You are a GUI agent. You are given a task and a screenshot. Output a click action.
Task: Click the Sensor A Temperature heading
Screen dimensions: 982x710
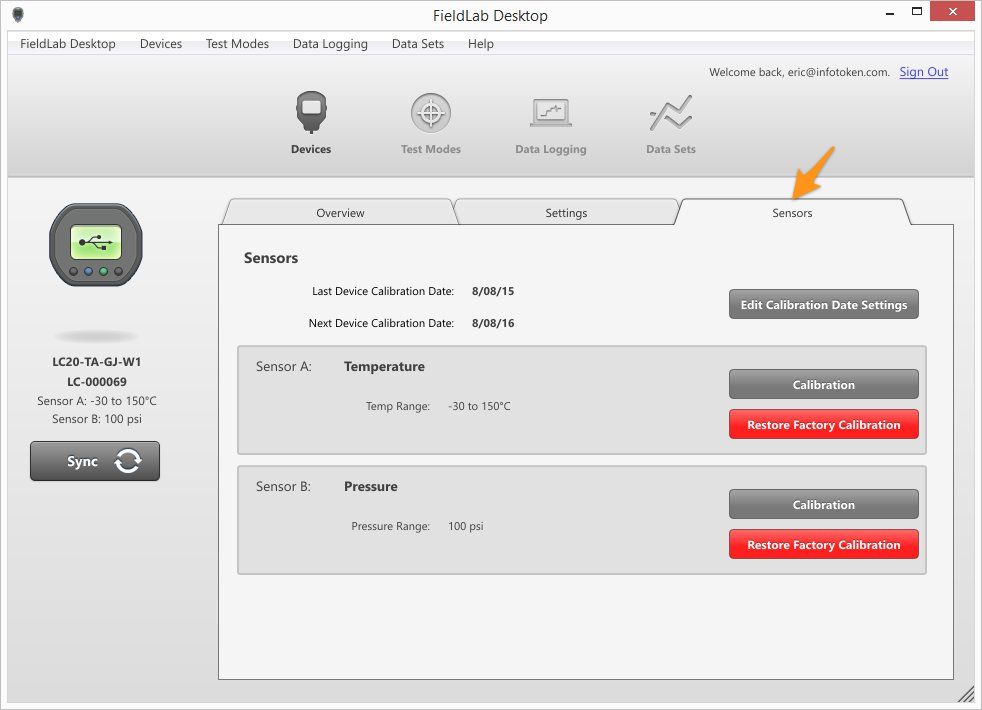pyautogui.click(x=384, y=367)
